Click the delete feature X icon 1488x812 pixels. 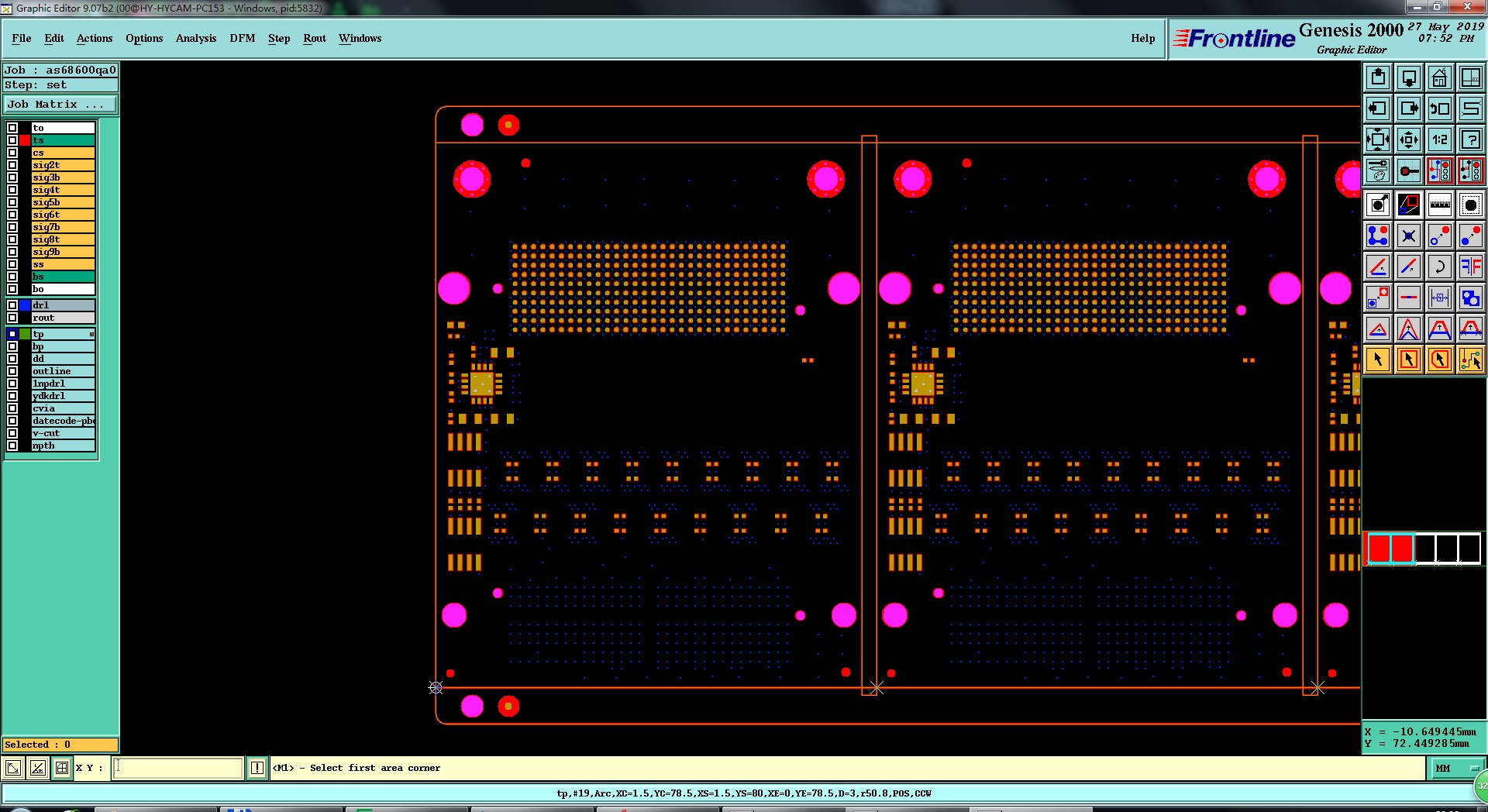point(1409,236)
